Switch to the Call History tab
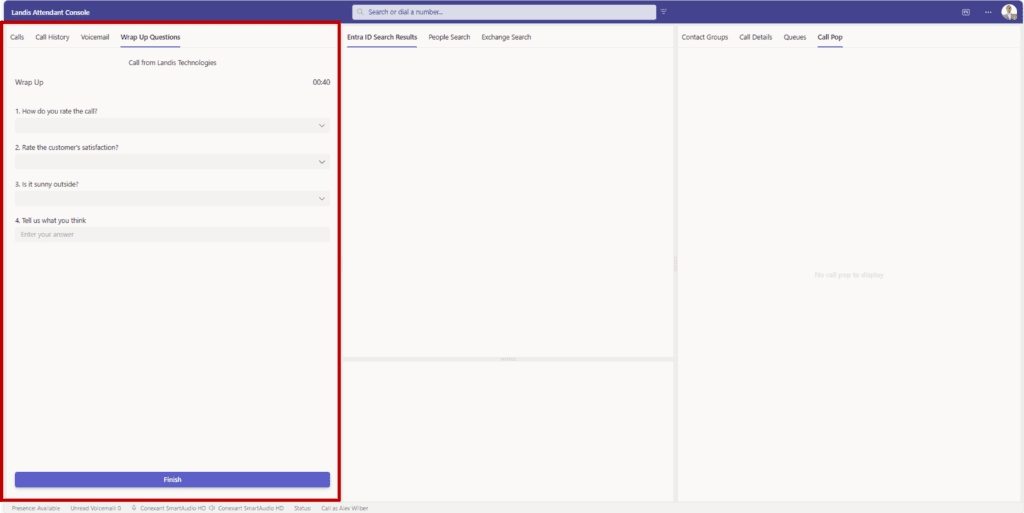This screenshot has height=513, width=1024. coord(52,37)
